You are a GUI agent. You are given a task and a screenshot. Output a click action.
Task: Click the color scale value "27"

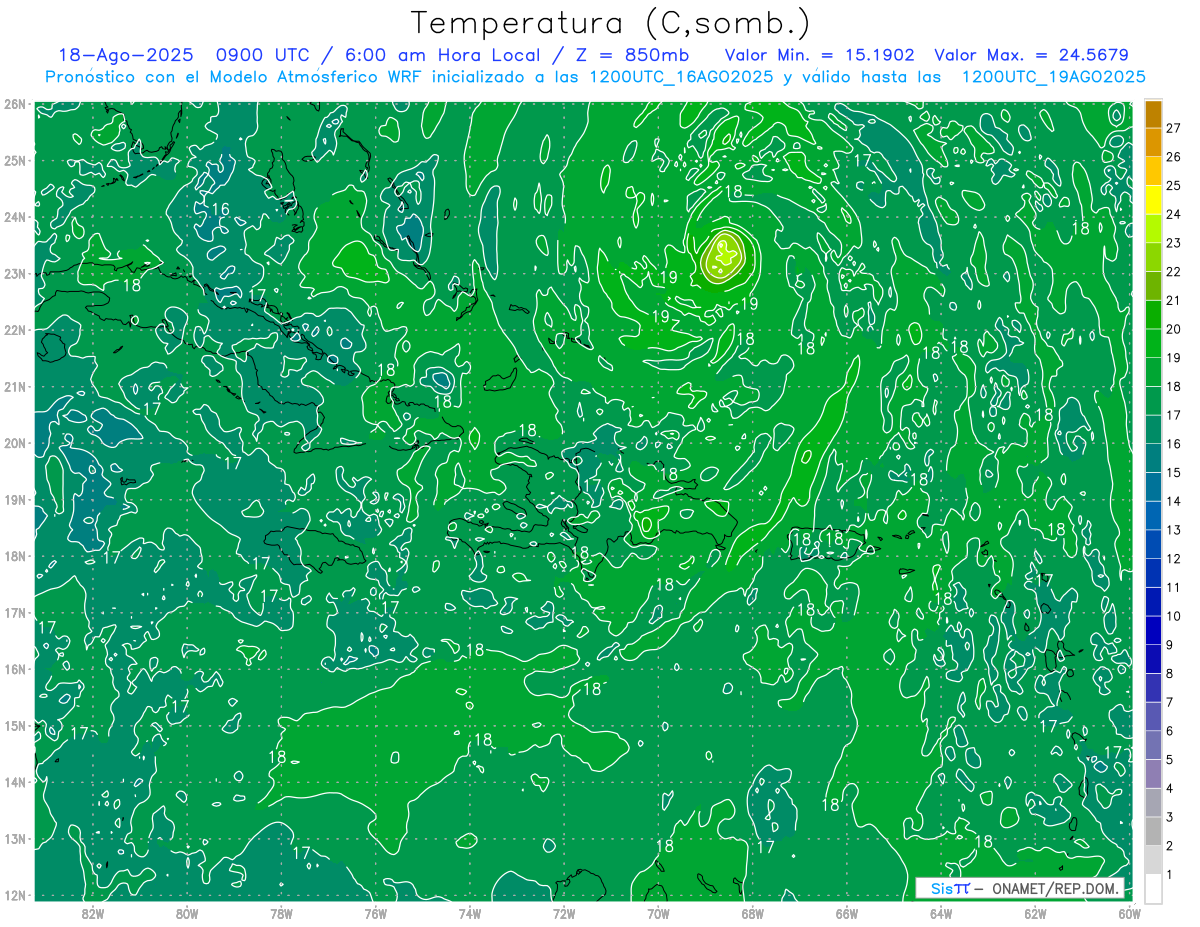tap(1173, 128)
